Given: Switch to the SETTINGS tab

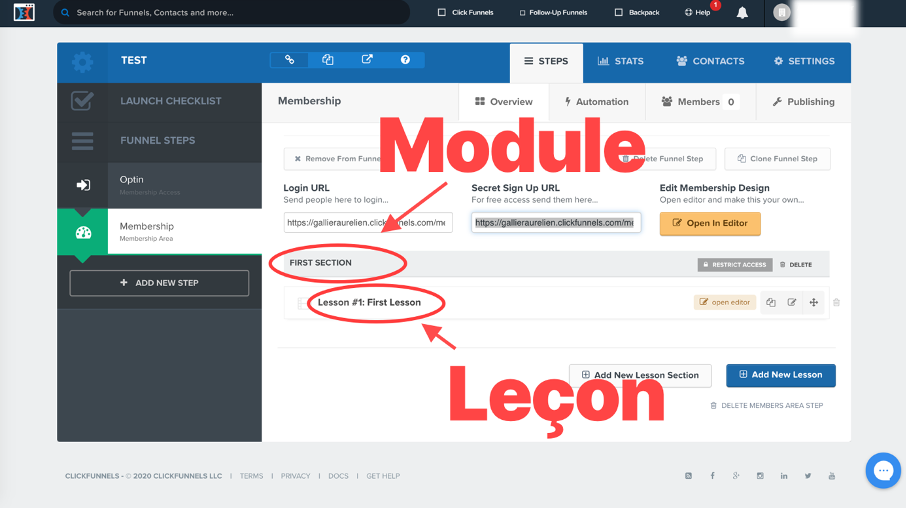Looking at the screenshot, I should 804,61.
